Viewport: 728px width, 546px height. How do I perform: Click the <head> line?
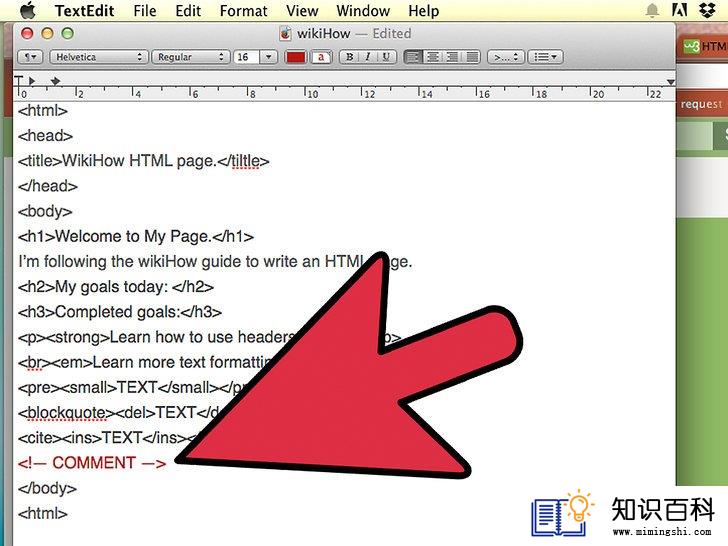pyautogui.click(x=46, y=136)
